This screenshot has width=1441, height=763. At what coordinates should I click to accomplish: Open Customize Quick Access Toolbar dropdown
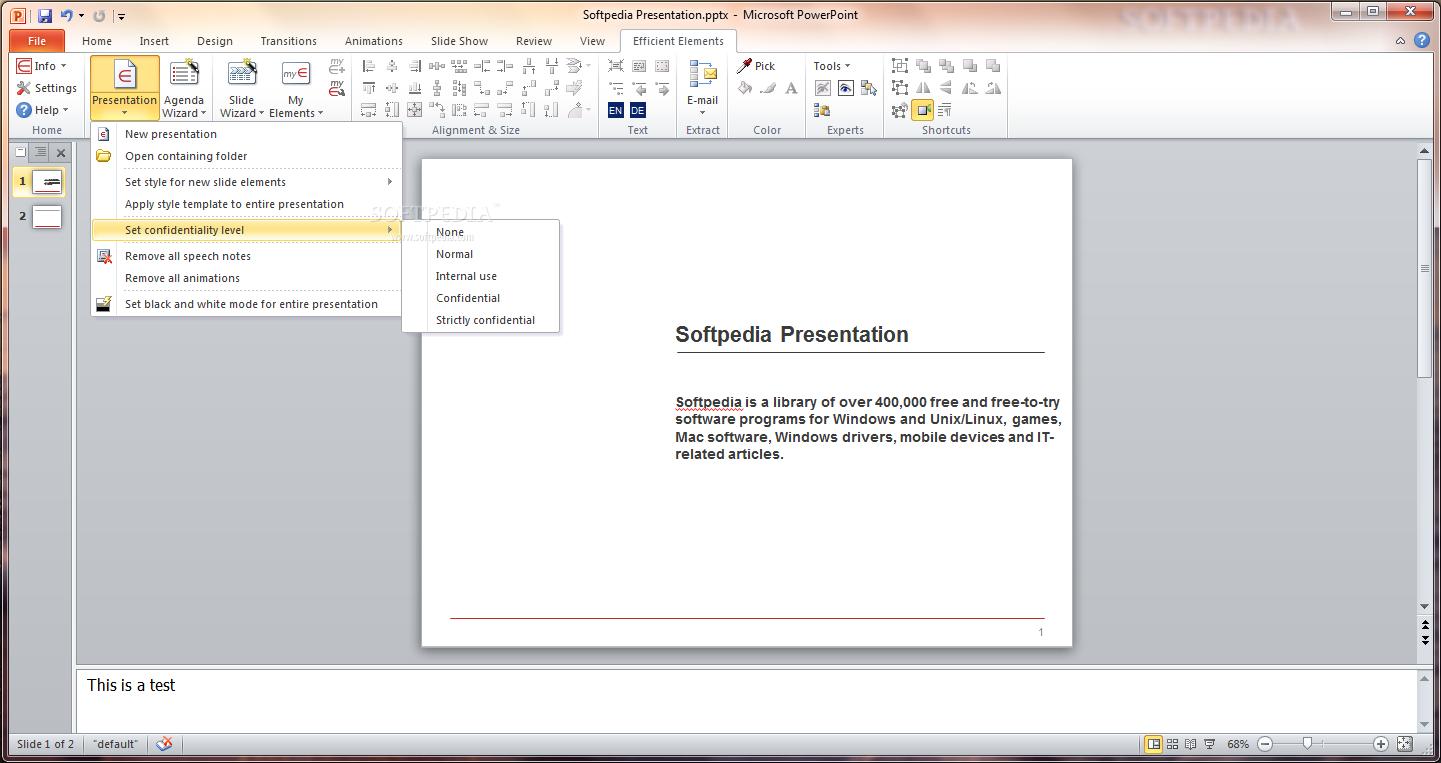click(x=121, y=16)
